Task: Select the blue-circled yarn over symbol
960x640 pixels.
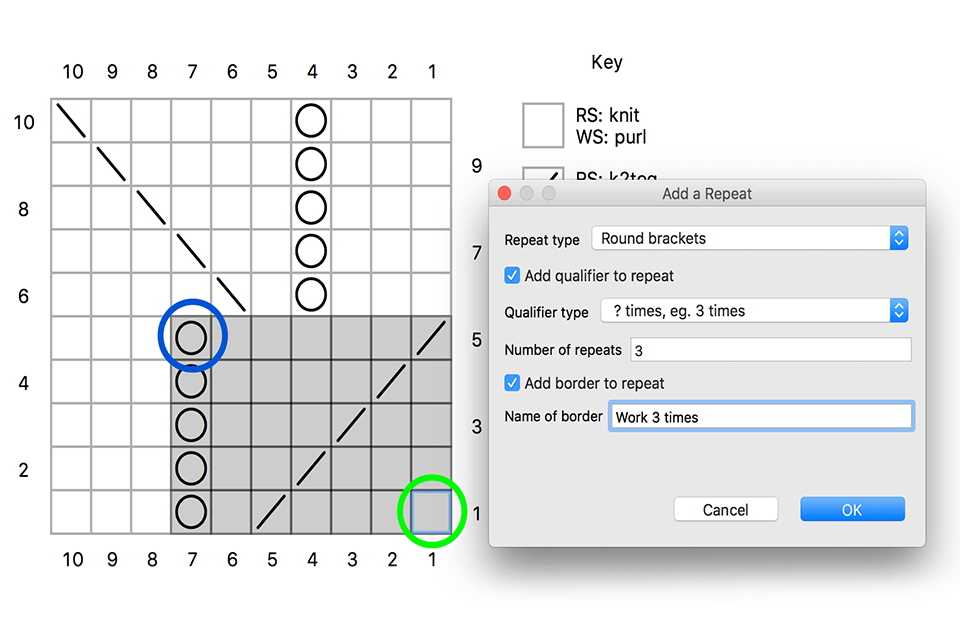Action: [x=192, y=338]
